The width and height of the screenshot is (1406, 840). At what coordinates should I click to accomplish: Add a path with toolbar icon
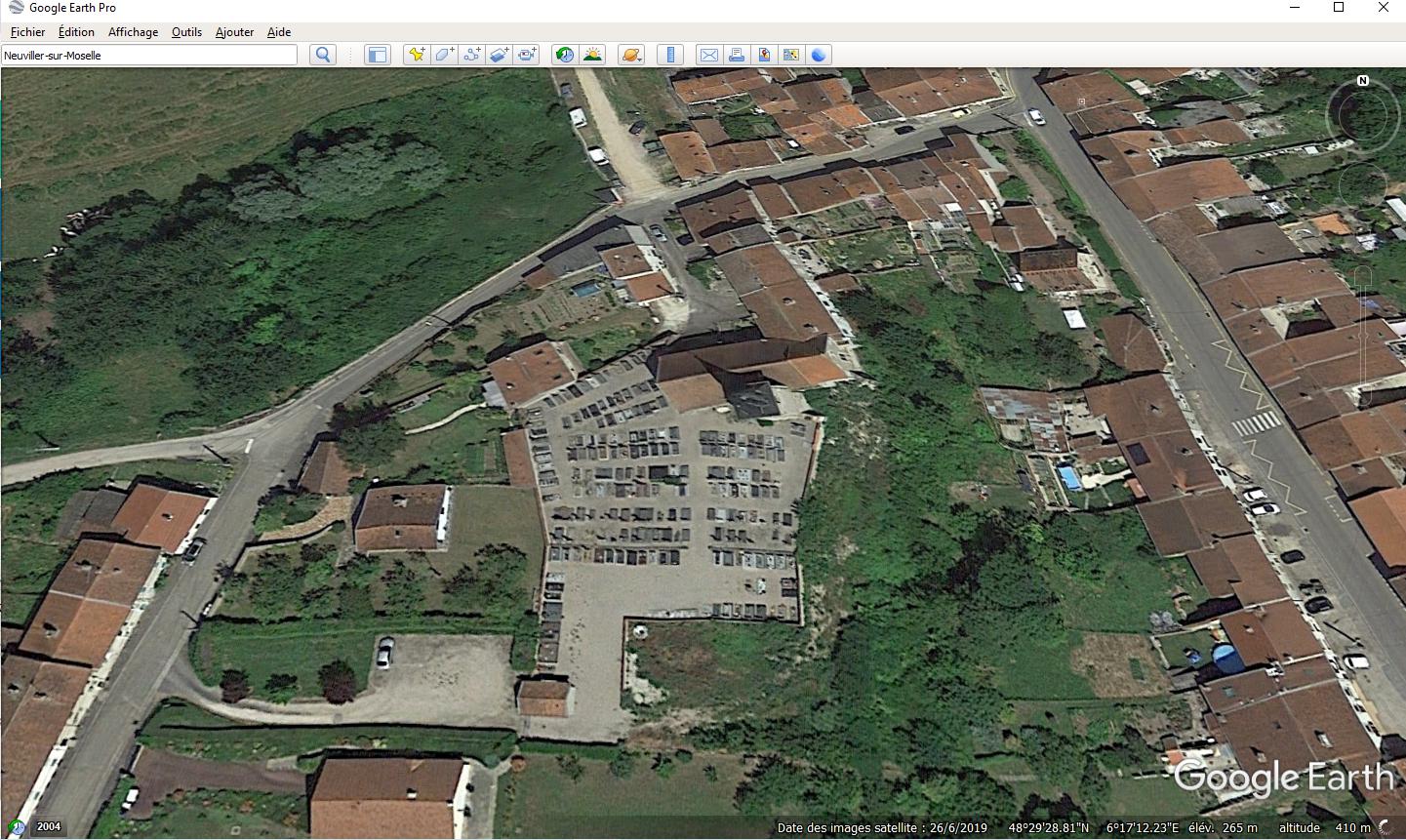[471, 55]
